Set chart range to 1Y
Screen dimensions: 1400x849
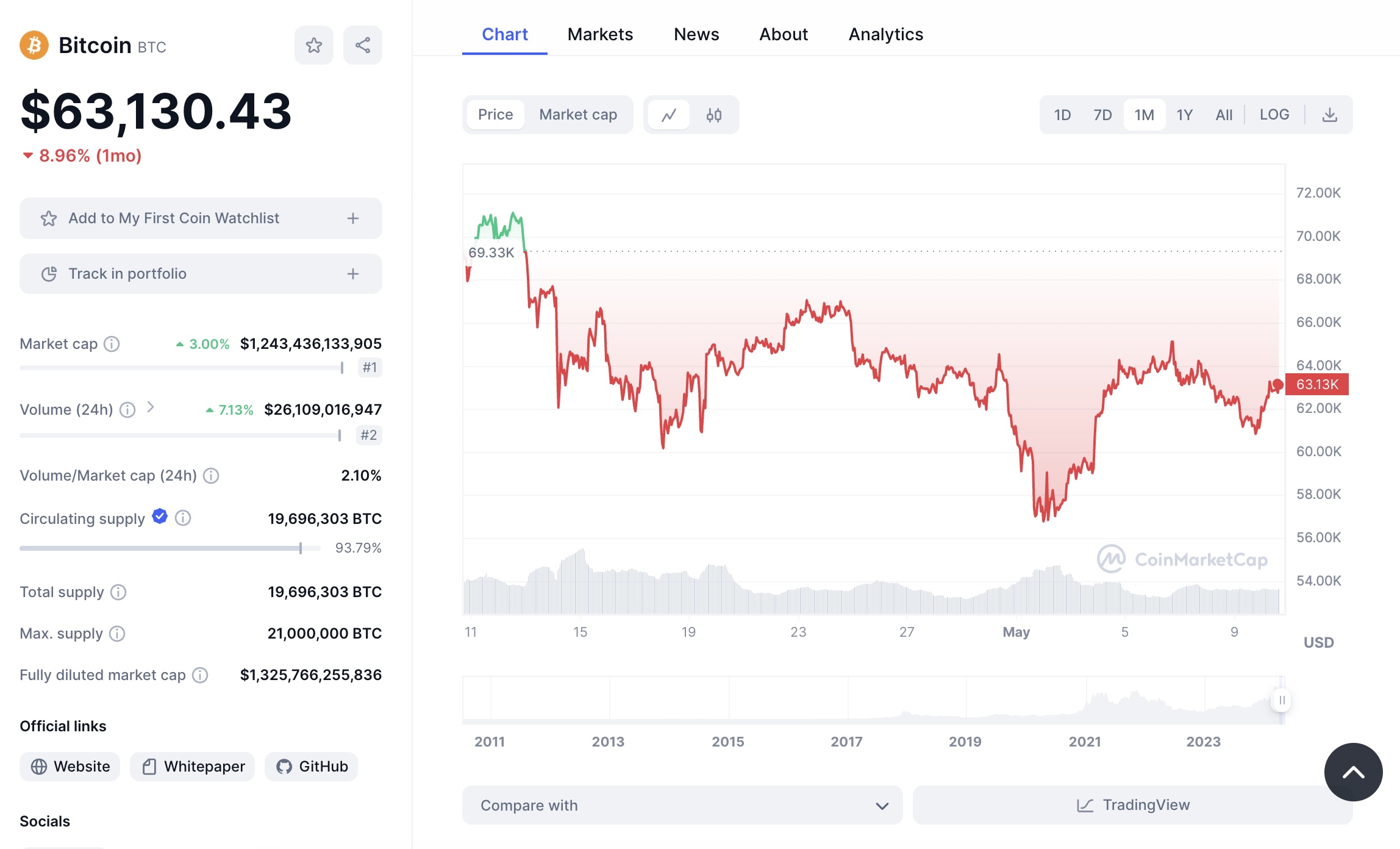[x=1185, y=115]
